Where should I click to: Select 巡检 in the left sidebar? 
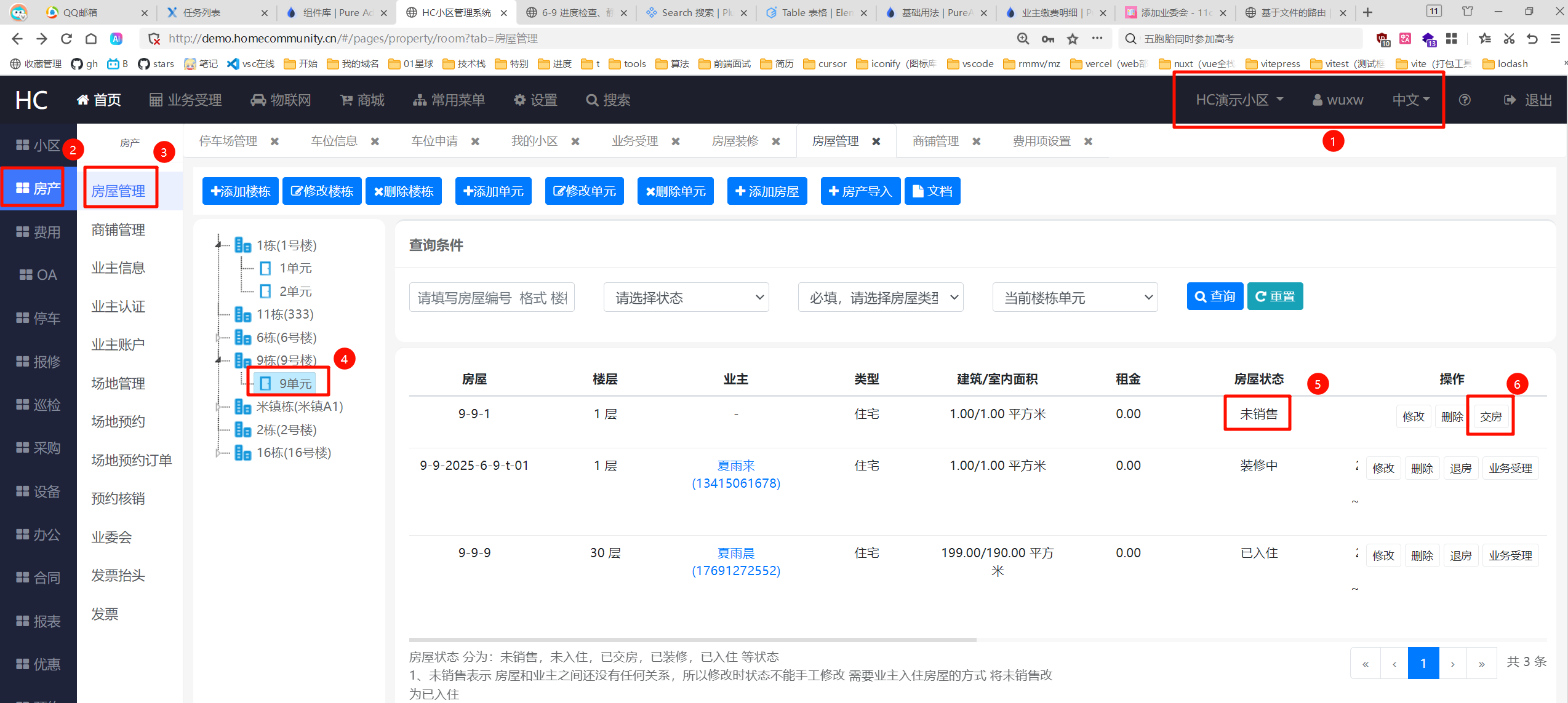pos(38,405)
